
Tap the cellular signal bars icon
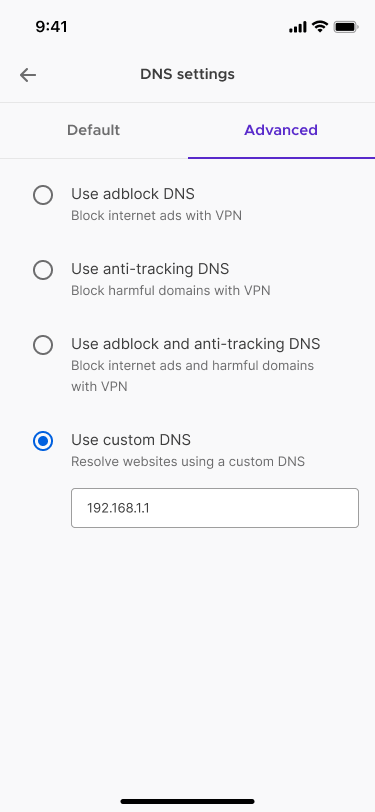[x=298, y=27]
